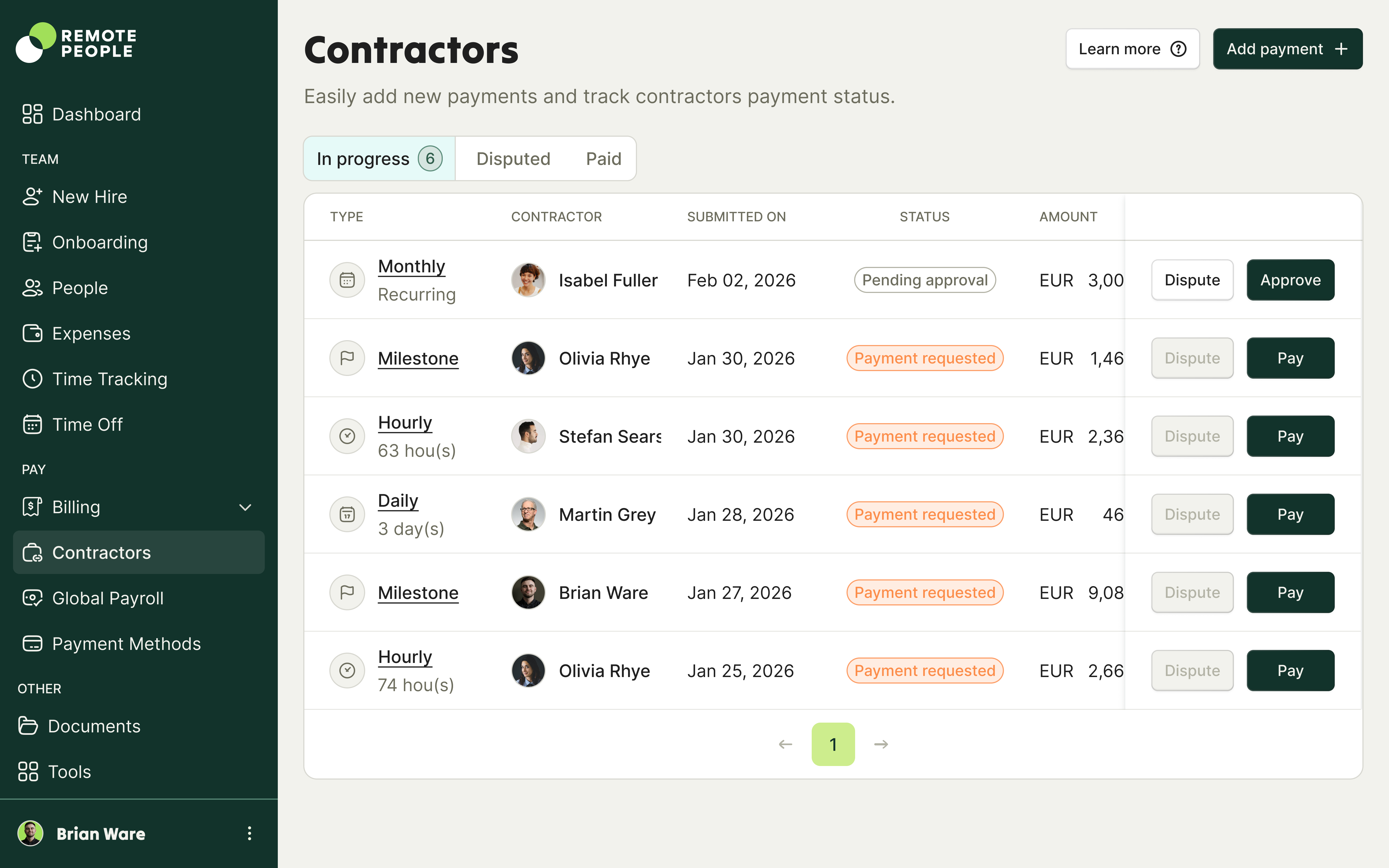This screenshot has height=868, width=1389.
Task: Select the In progress tab
Action: 379,159
